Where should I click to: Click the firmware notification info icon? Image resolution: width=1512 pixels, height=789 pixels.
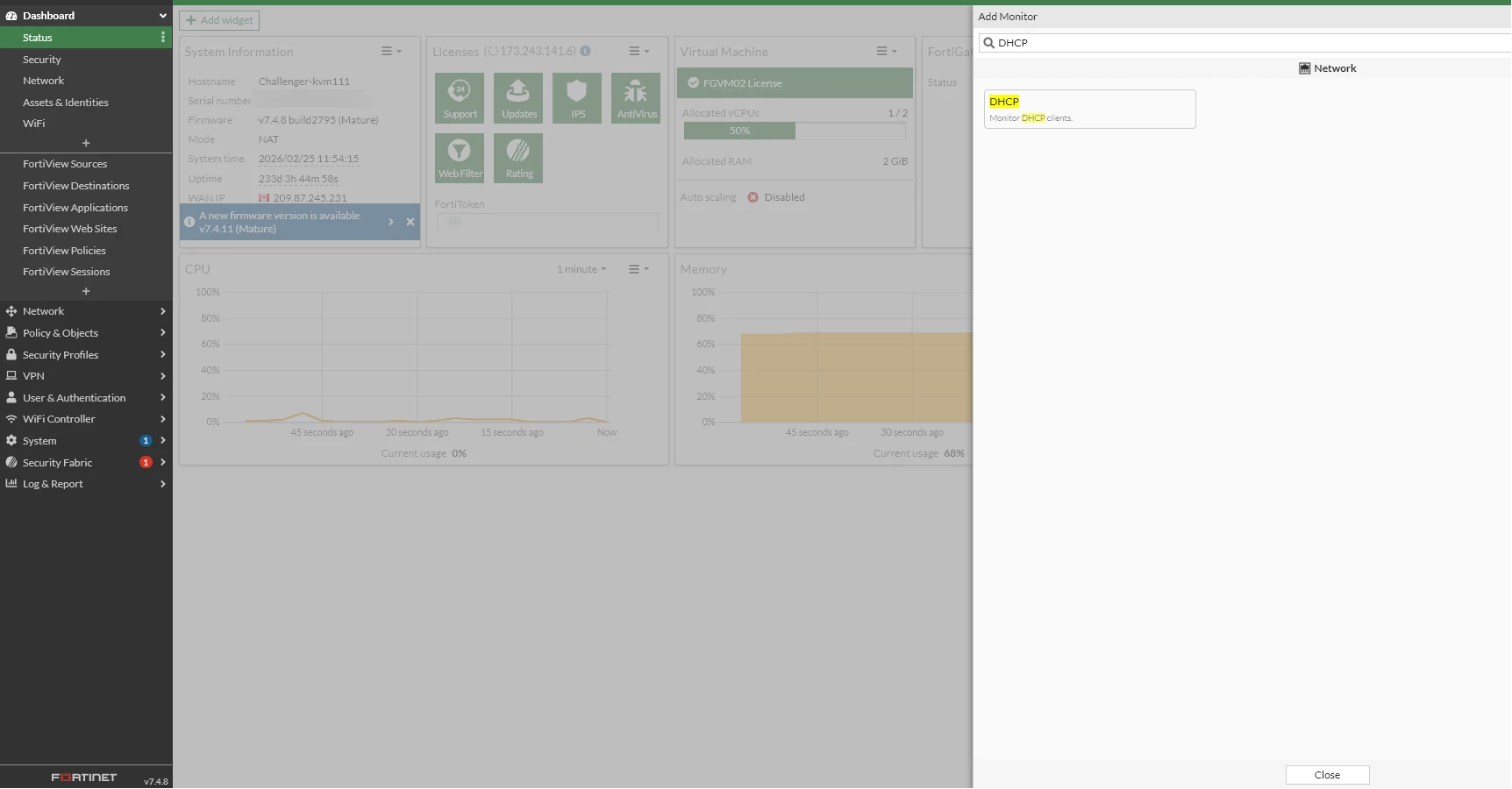[189, 222]
